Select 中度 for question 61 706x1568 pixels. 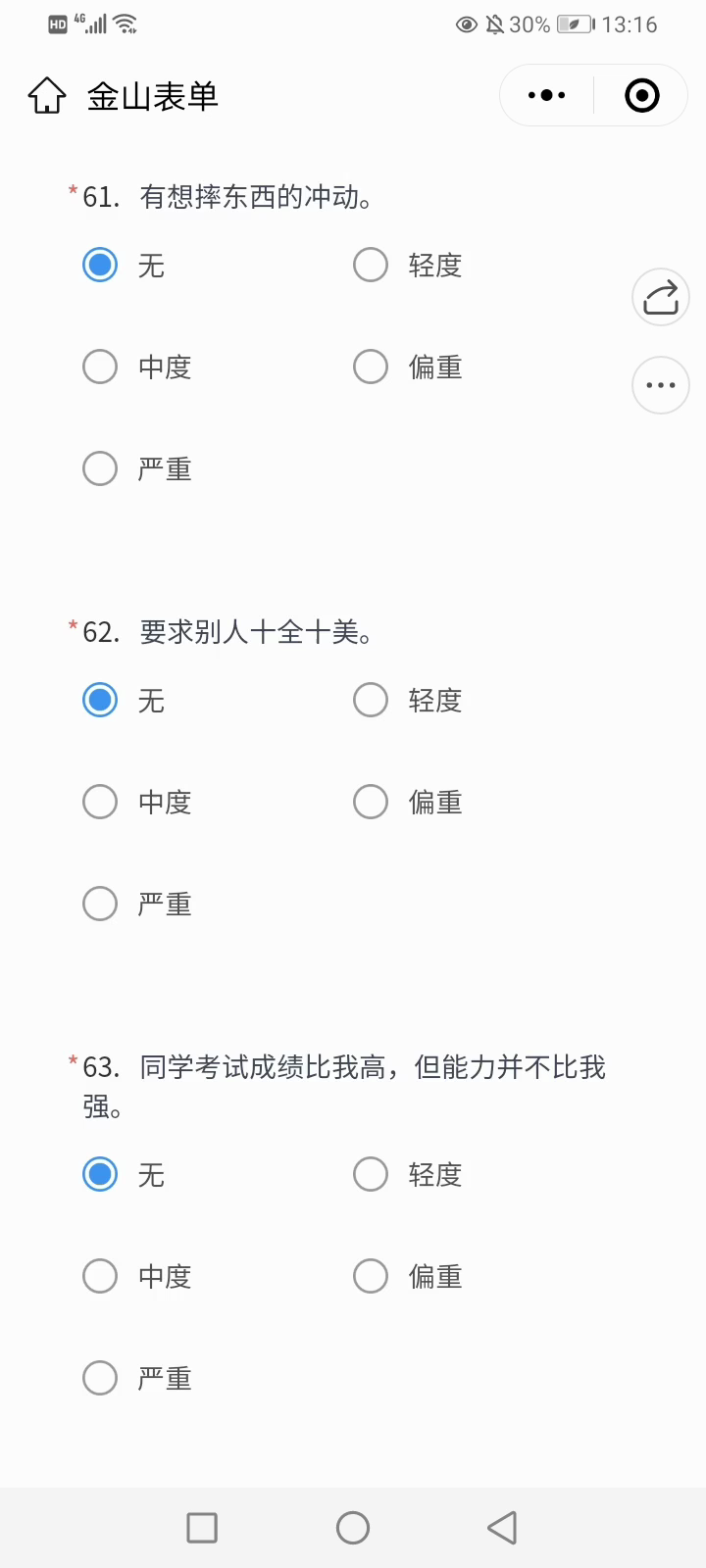(x=100, y=367)
